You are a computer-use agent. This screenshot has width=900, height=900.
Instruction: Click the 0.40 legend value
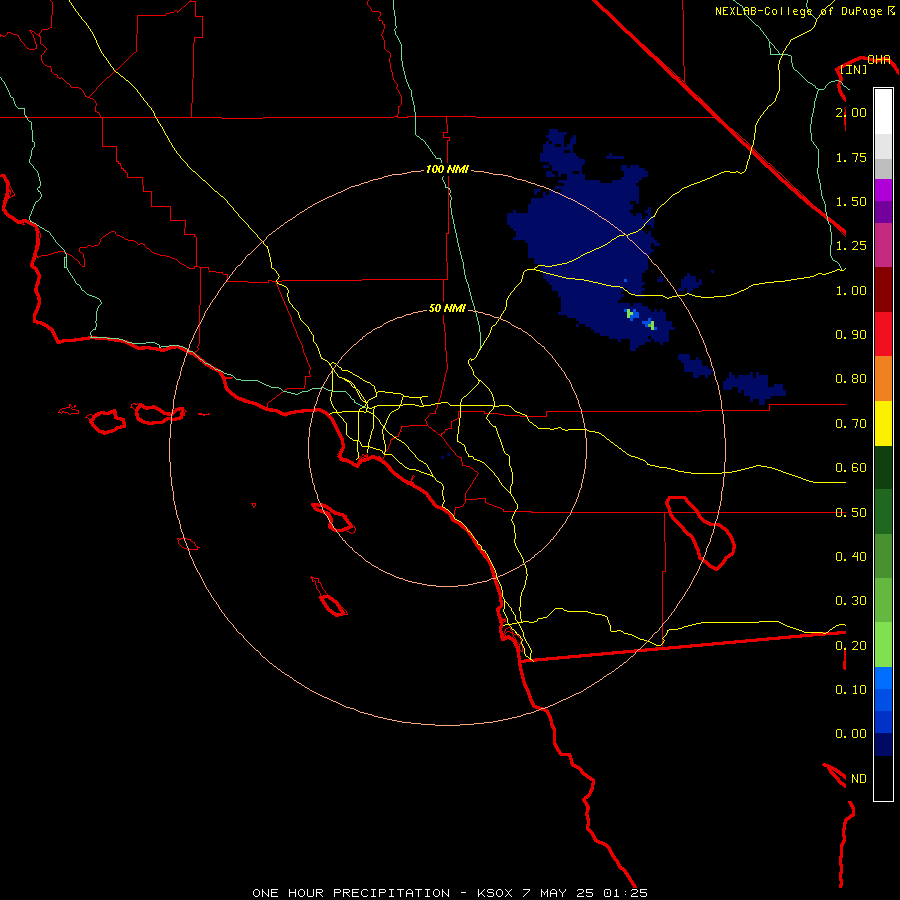pyautogui.click(x=851, y=556)
